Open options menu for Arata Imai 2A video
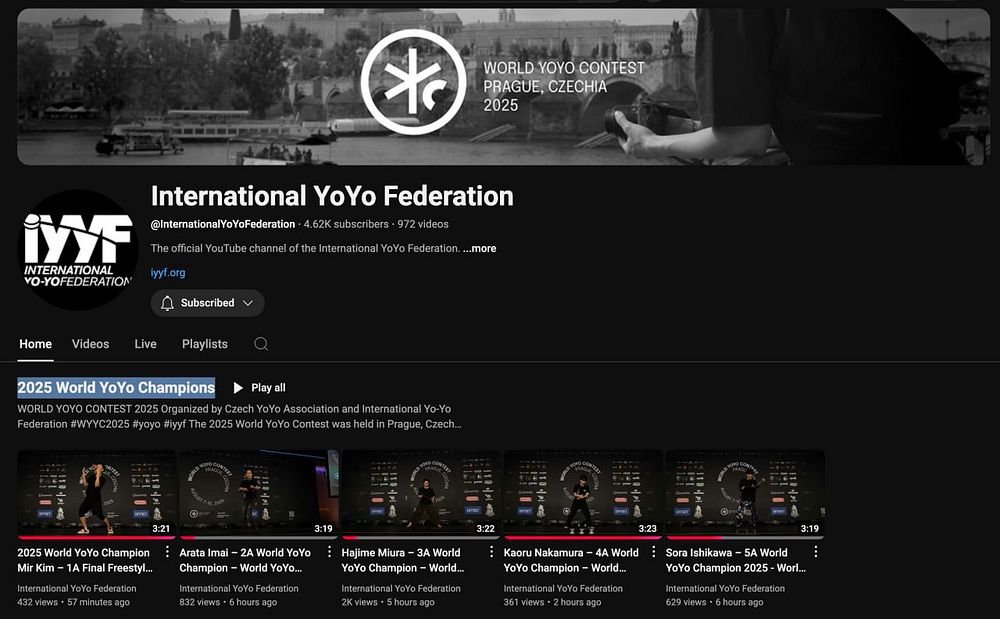Viewport: 1000px width, 619px height. click(329, 552)
